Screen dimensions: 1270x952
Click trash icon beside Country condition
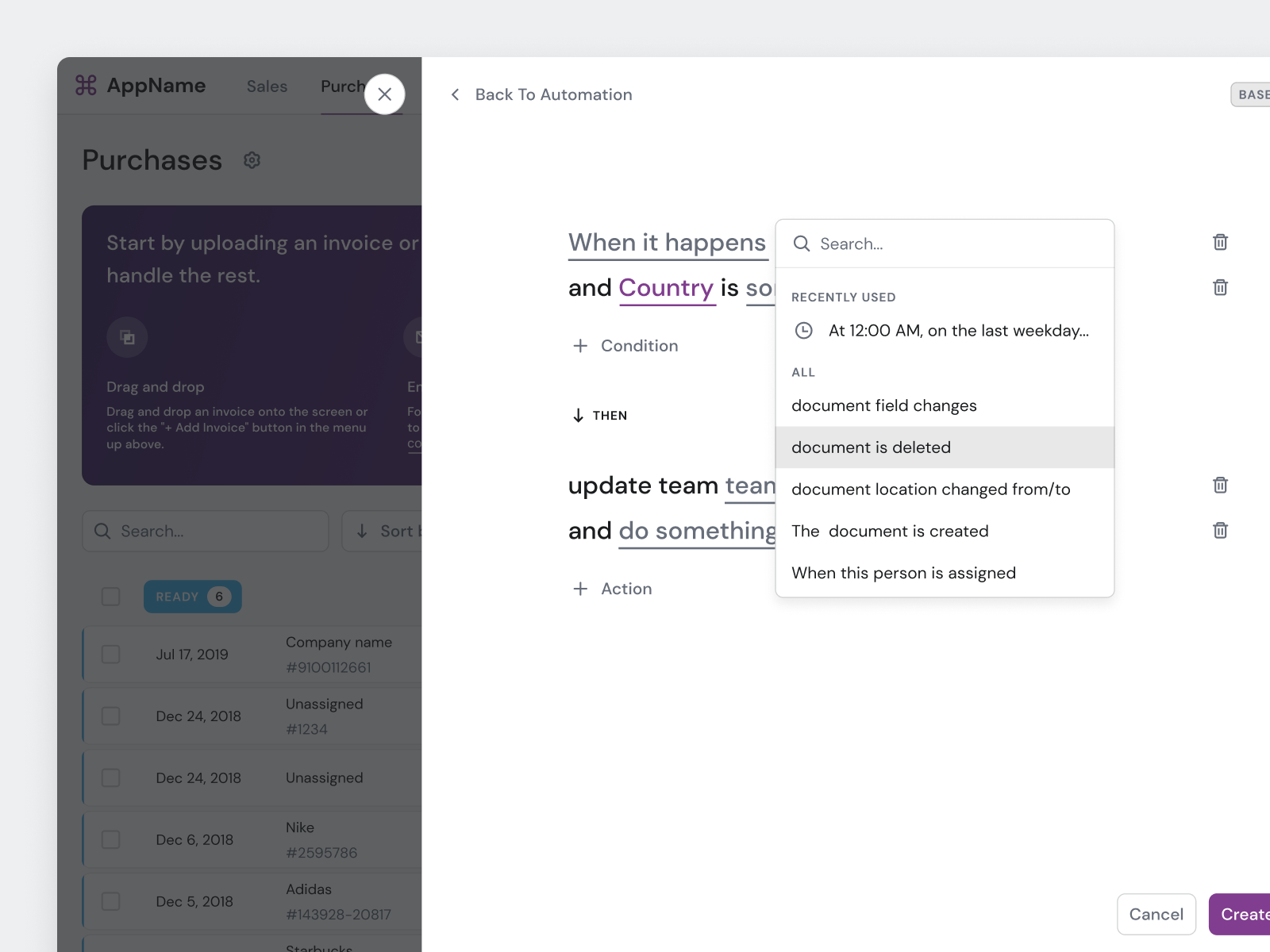pyautogui.click(x=1220, y=287)
